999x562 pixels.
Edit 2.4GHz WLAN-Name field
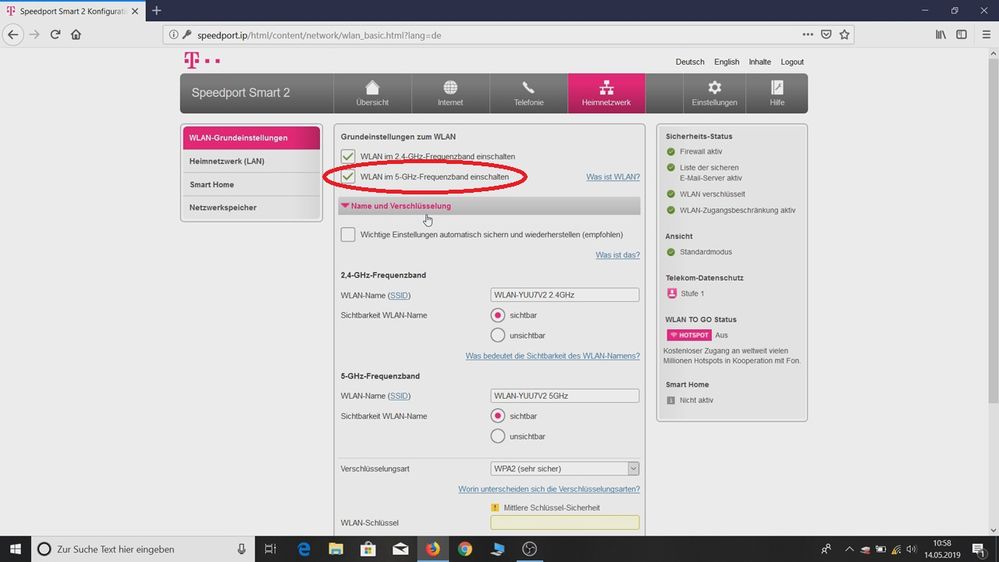[x=564, y=294]
